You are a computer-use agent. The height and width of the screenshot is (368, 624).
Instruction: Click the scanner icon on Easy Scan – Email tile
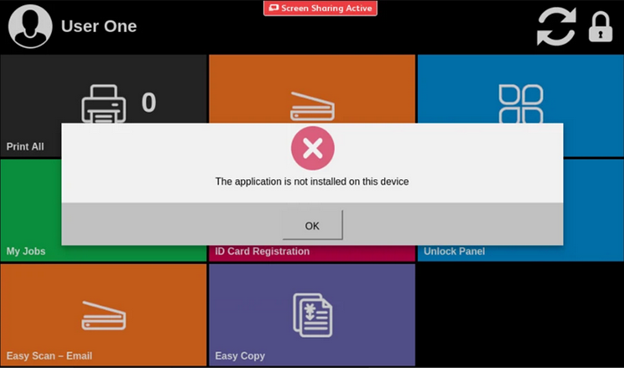coord(104,316)
